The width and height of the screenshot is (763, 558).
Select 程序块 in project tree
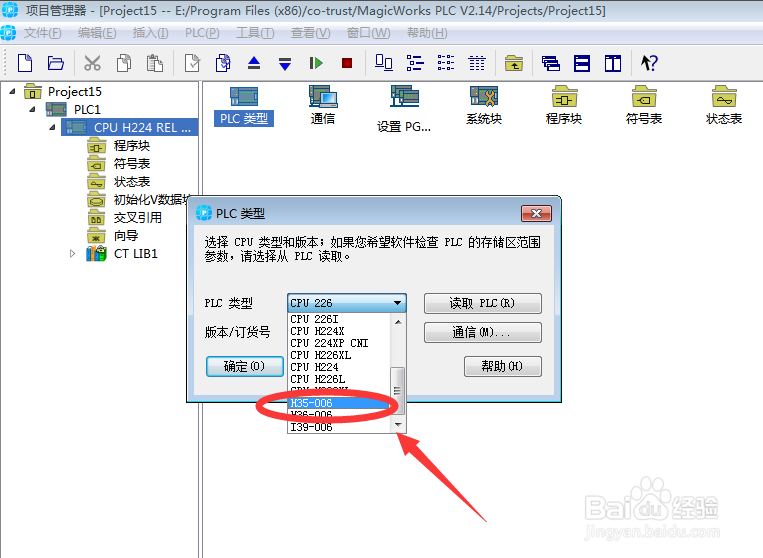pyautogui.click(x=131, y=145)
